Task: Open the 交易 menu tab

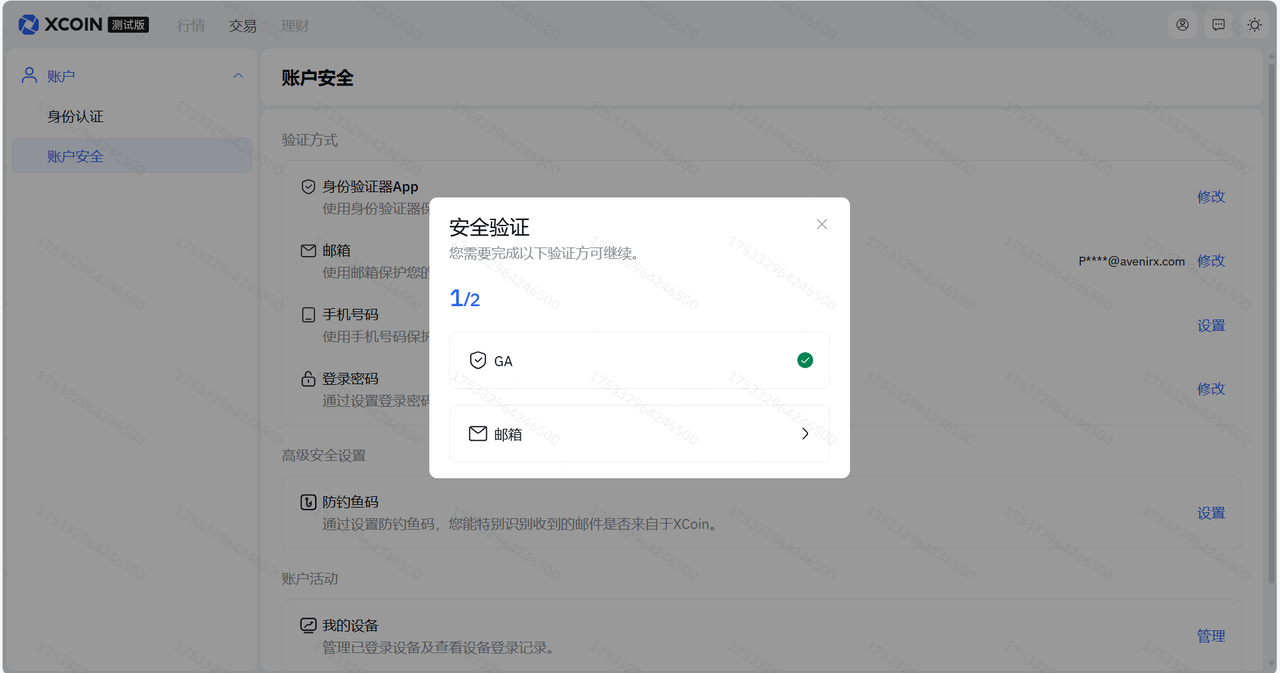Action: tap(243, 26)
